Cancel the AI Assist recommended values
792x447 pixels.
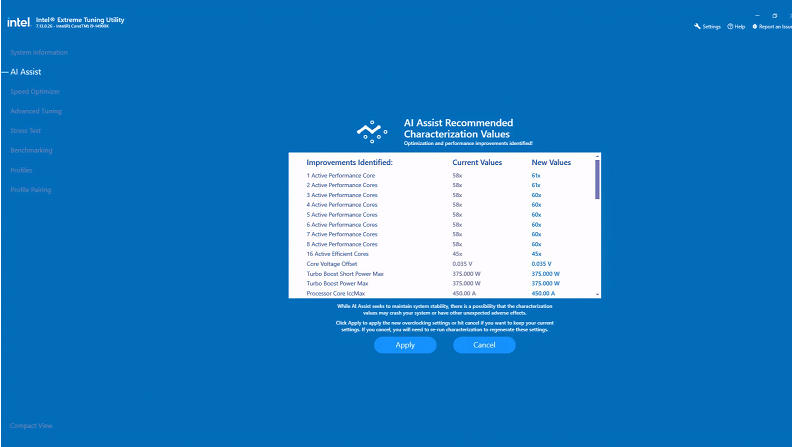pyautogui.click(x=484, y=345)
